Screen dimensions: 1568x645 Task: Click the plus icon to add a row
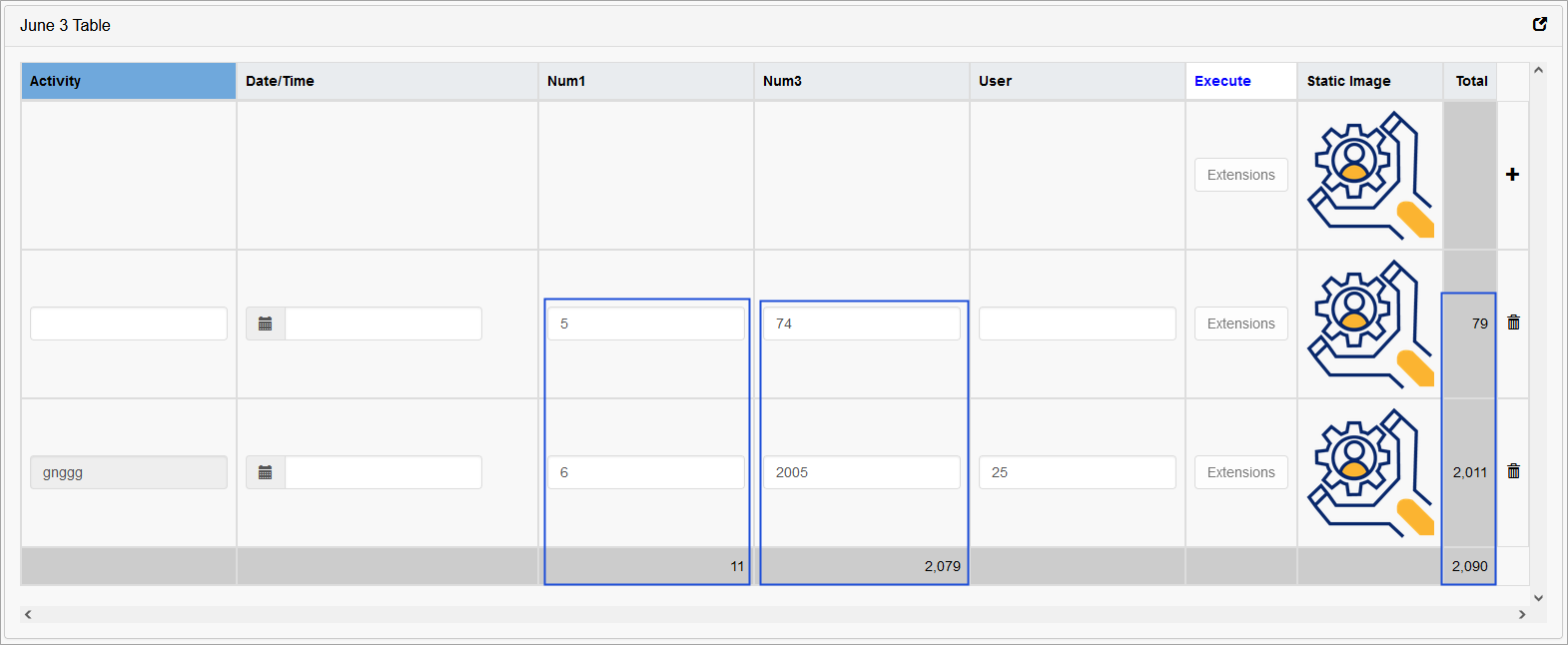tap(1512, 175)
